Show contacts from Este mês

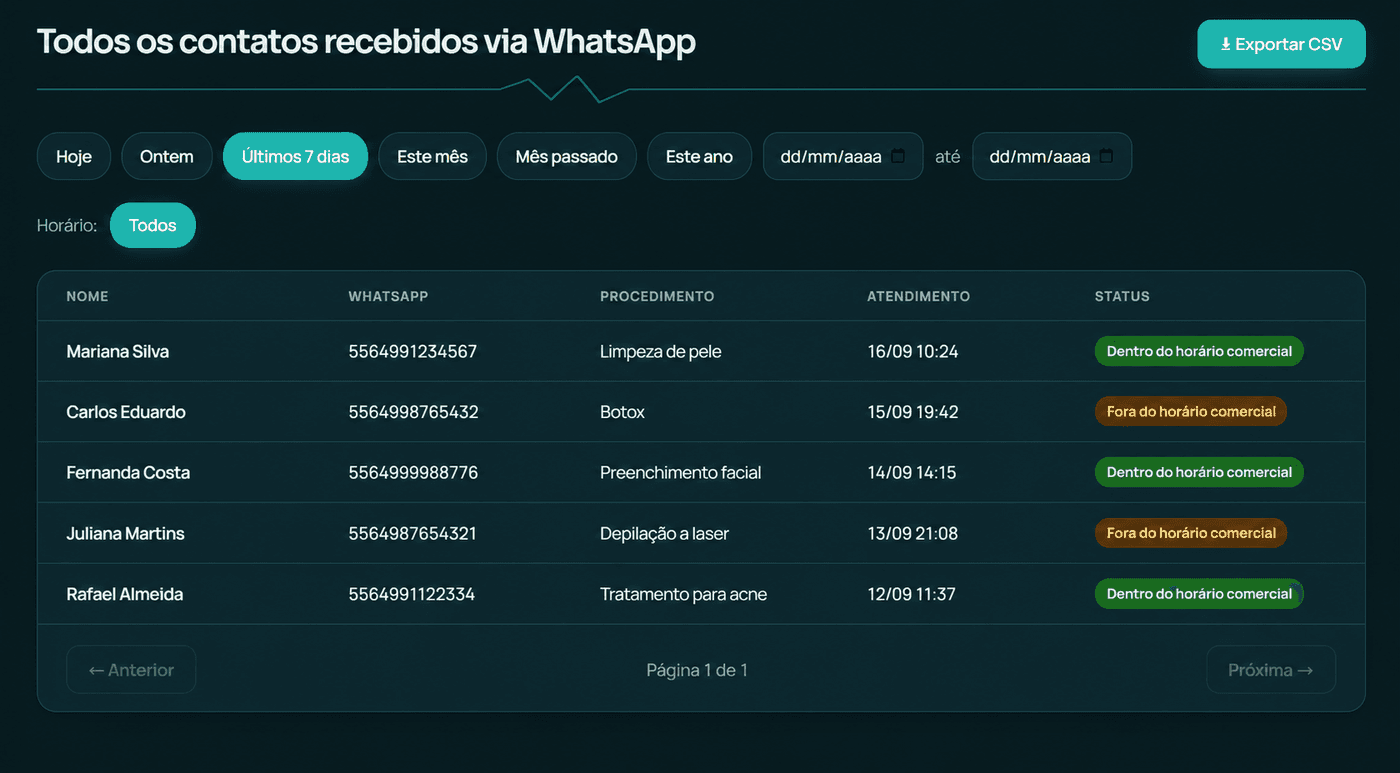pyautogui.click(x=432, y=156)
